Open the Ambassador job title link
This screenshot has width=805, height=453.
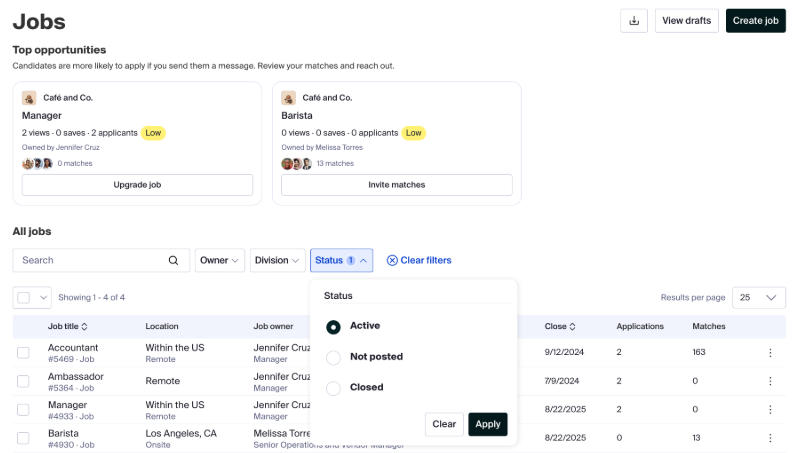click(75, 376)
